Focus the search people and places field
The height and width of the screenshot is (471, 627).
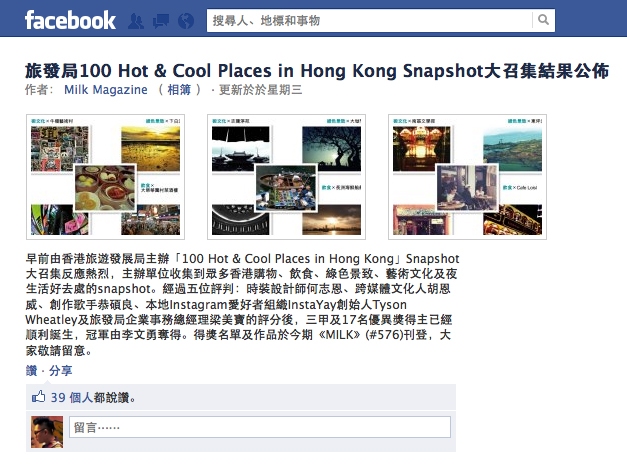click(369, 20)
